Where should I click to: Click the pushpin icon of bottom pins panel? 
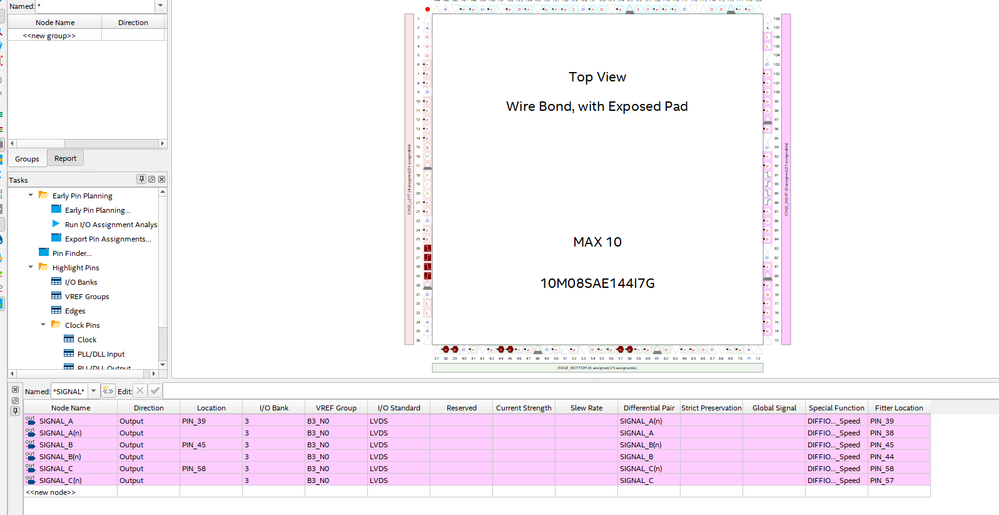coord(15,411)
